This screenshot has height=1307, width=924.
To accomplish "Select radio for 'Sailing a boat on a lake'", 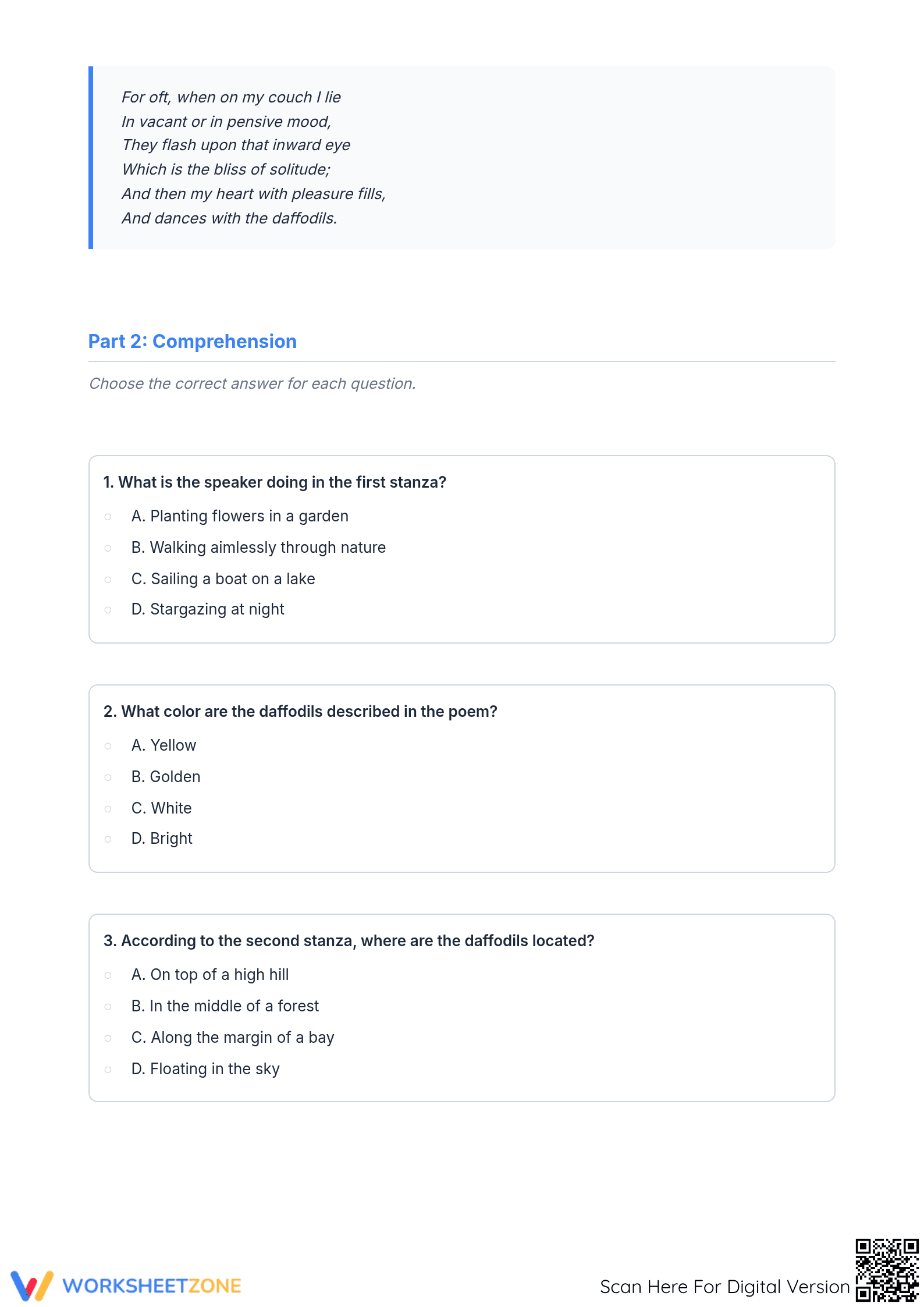I will [x=108, y=580].
